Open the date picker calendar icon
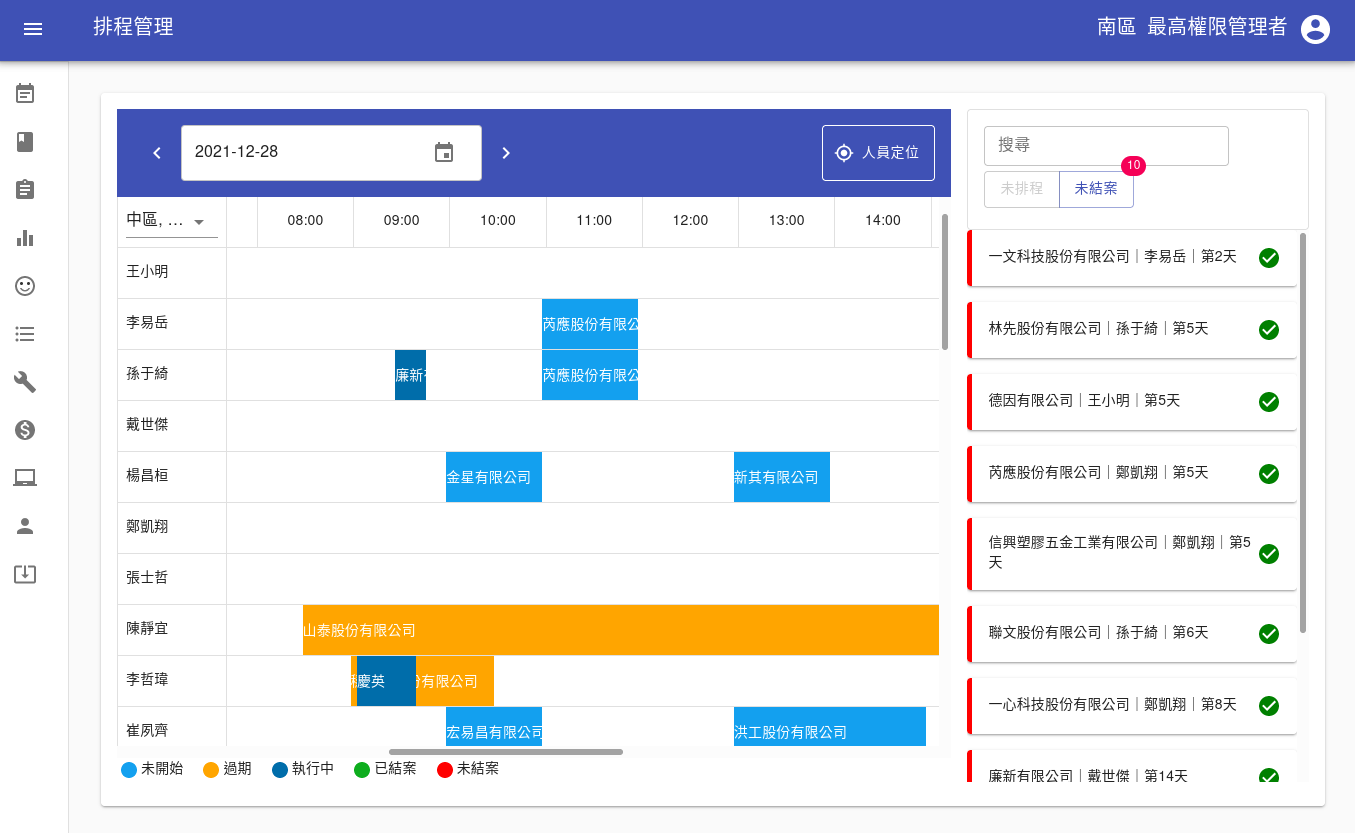 pyautogui.click(x=444, y=153)
